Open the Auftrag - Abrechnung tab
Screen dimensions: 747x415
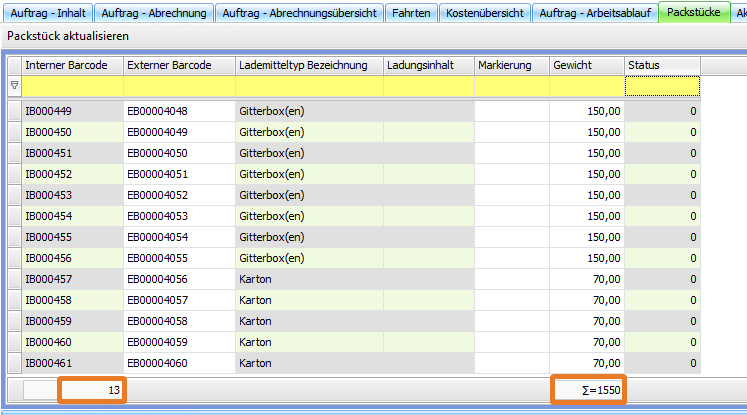coord(153,13)
